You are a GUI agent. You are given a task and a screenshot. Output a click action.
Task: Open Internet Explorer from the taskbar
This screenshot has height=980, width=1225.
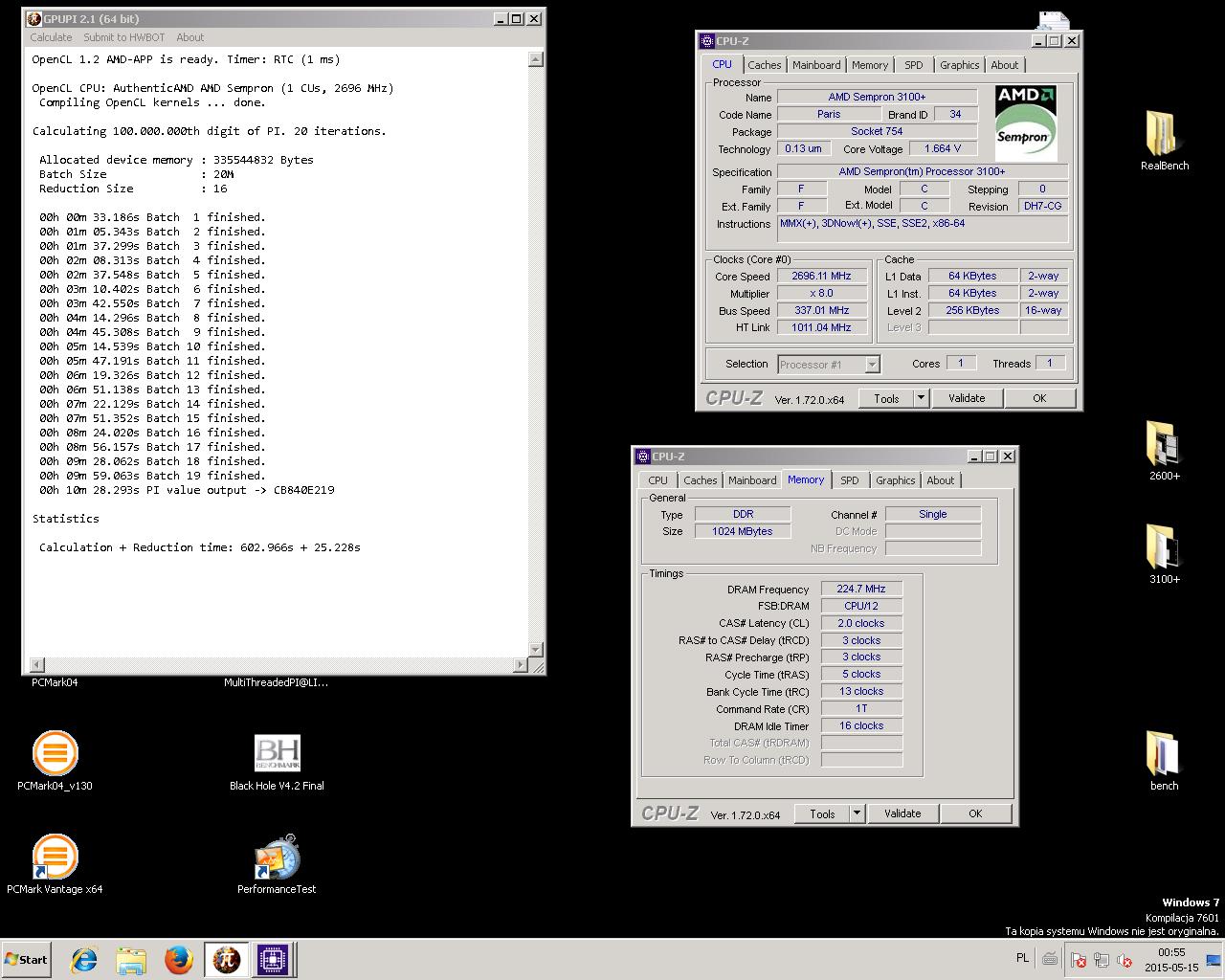(84, 960)
